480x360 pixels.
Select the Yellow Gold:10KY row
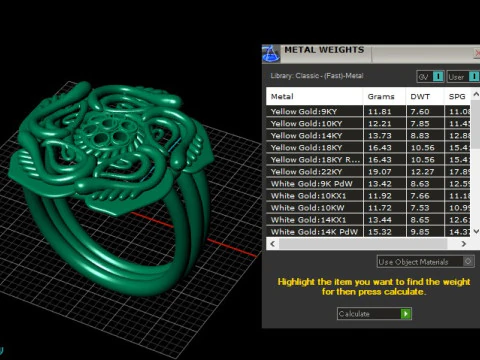[368, 123]
